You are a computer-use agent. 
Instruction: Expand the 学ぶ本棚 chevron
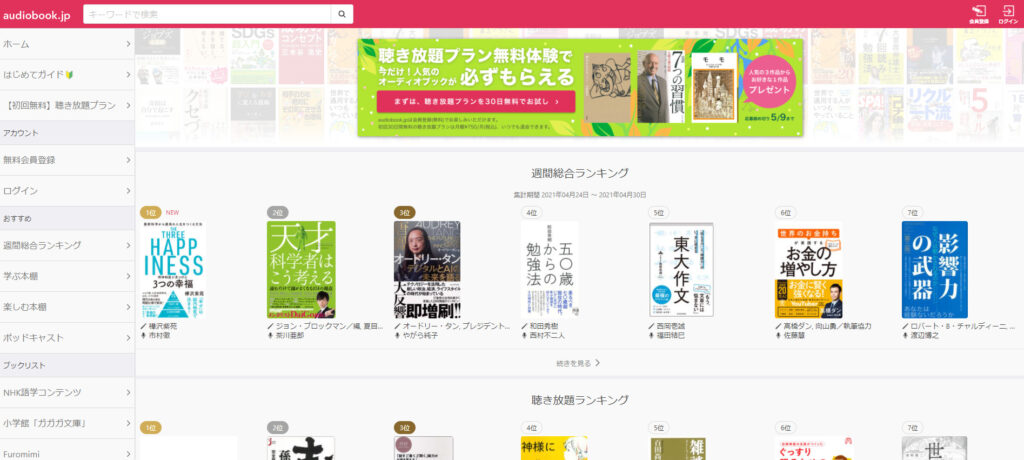coord(128,276)
